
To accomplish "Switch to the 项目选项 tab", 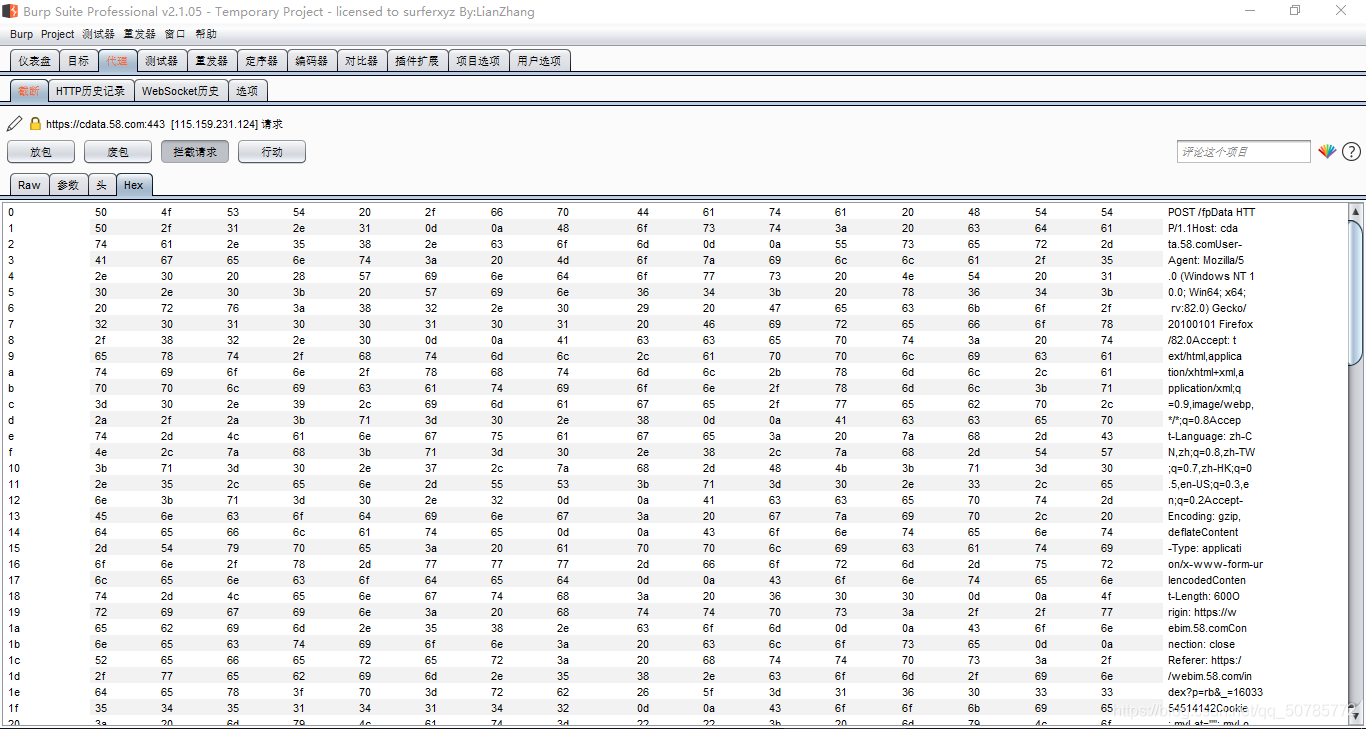I will 478,61.
